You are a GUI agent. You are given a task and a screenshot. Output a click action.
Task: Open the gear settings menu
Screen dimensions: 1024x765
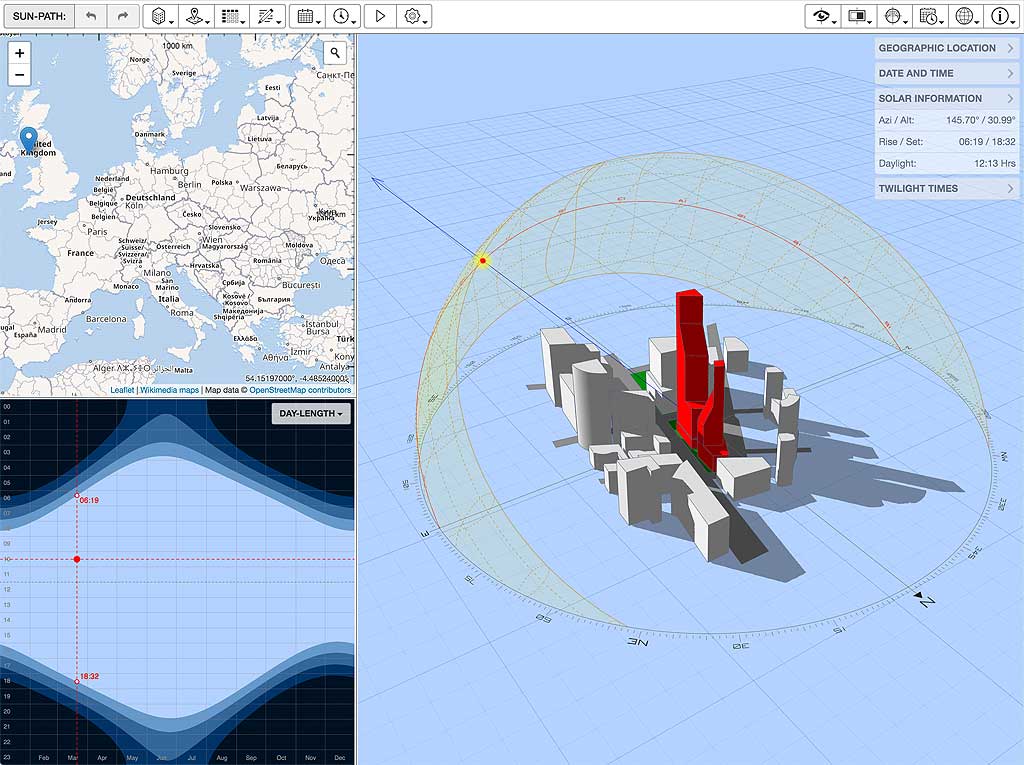413,16
